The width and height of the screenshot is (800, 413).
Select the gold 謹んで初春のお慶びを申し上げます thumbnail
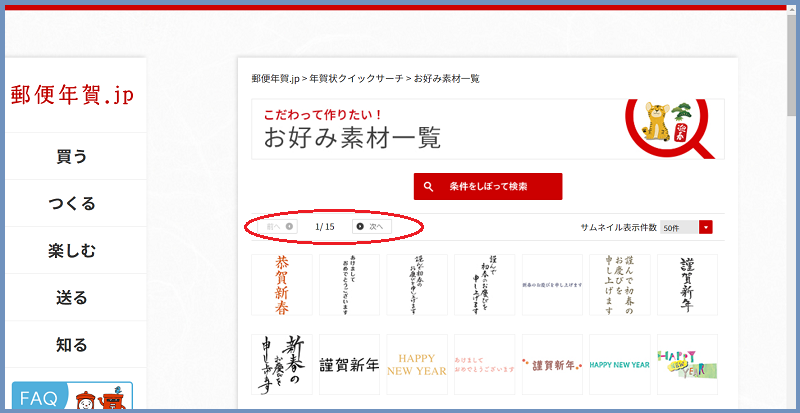pos(620,285)
